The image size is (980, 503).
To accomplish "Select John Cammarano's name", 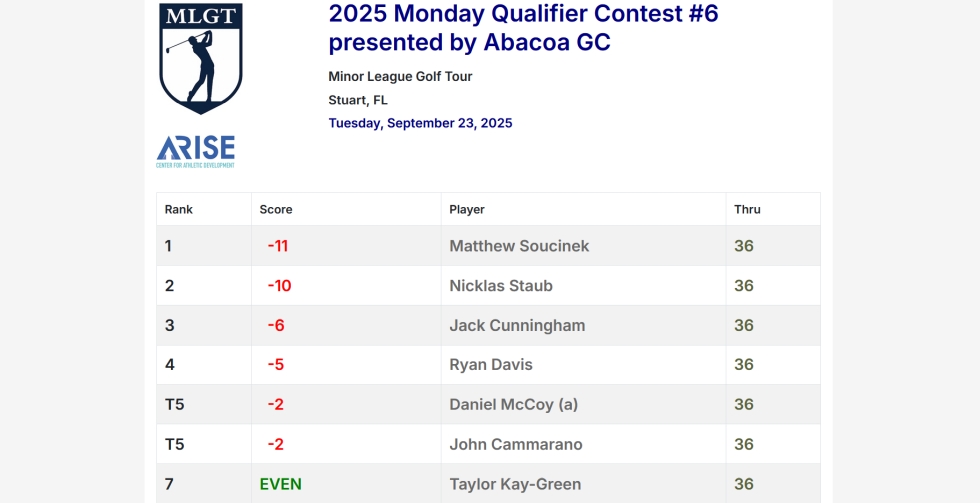I will [516, 445].
